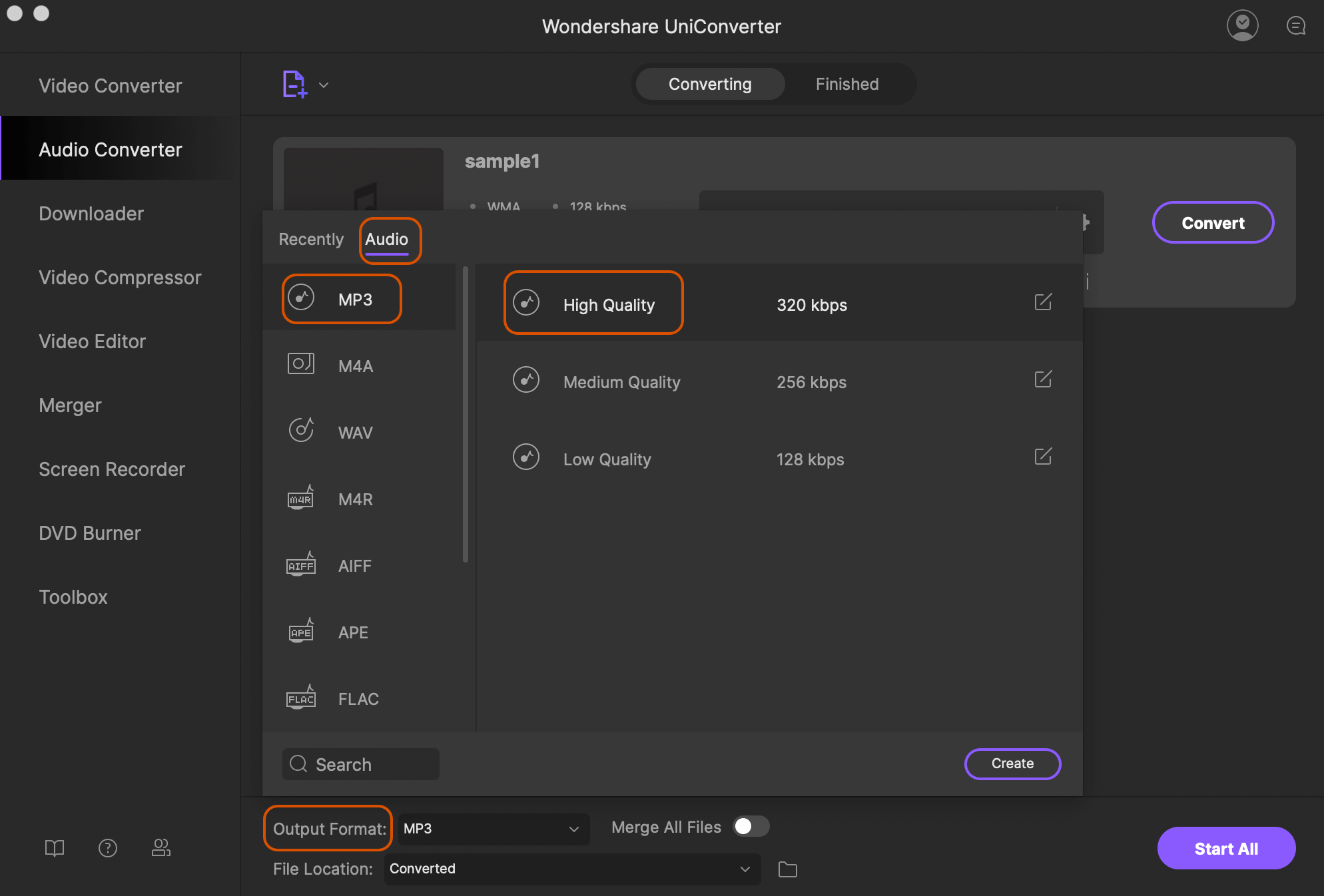Select FLAC format icon
This screenshot has height=896, width=1324.
(x=301, y=699)
